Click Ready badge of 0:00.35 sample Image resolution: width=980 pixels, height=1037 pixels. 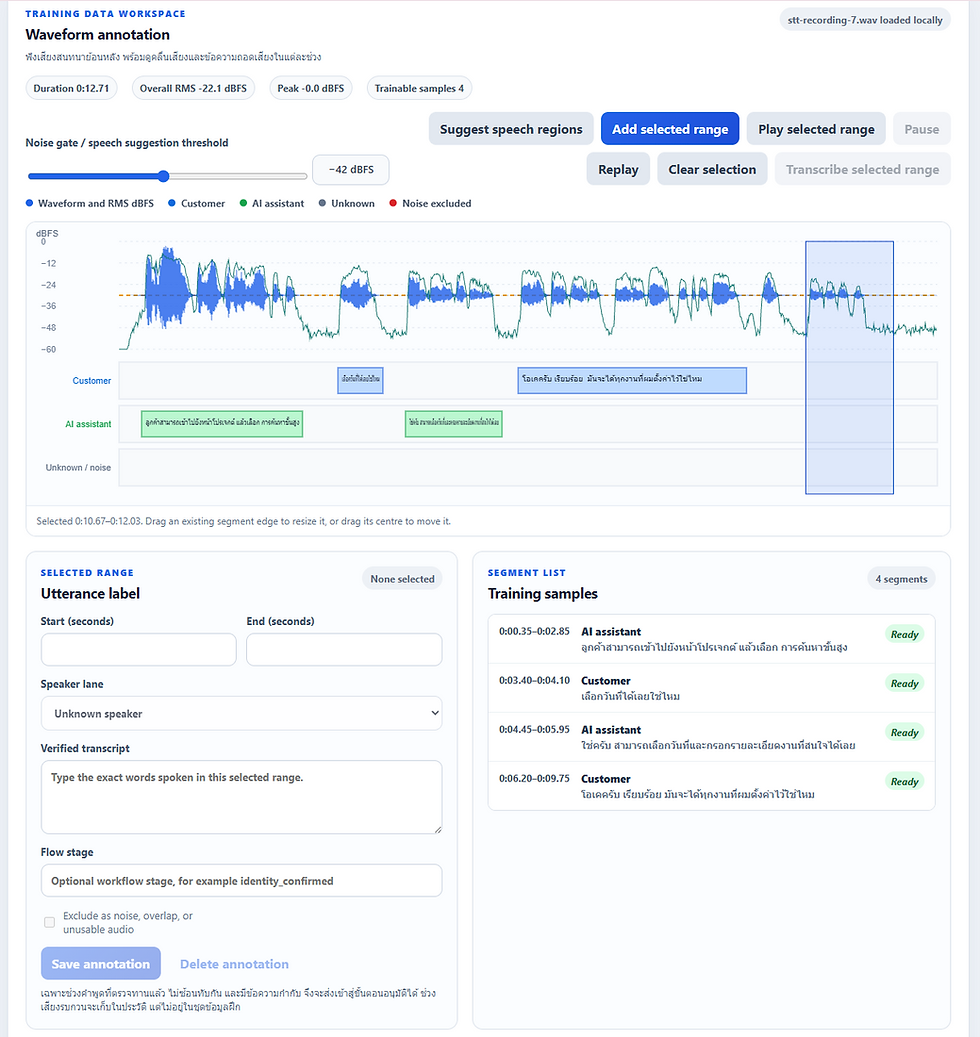tap(904, 634)
